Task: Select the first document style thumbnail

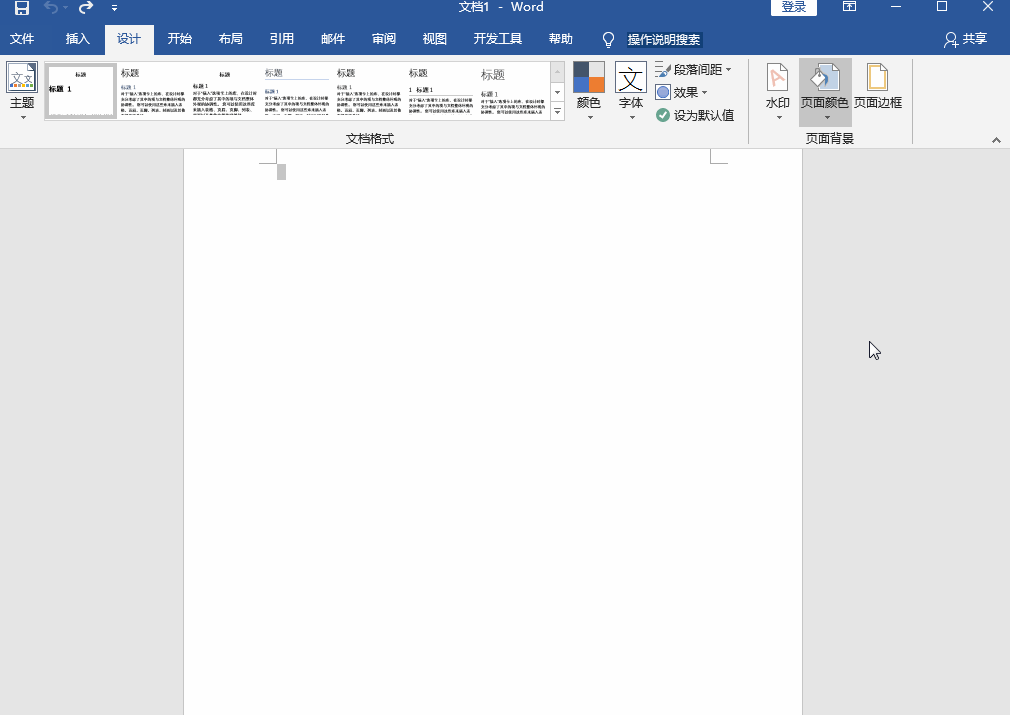Action: [80, 91]
